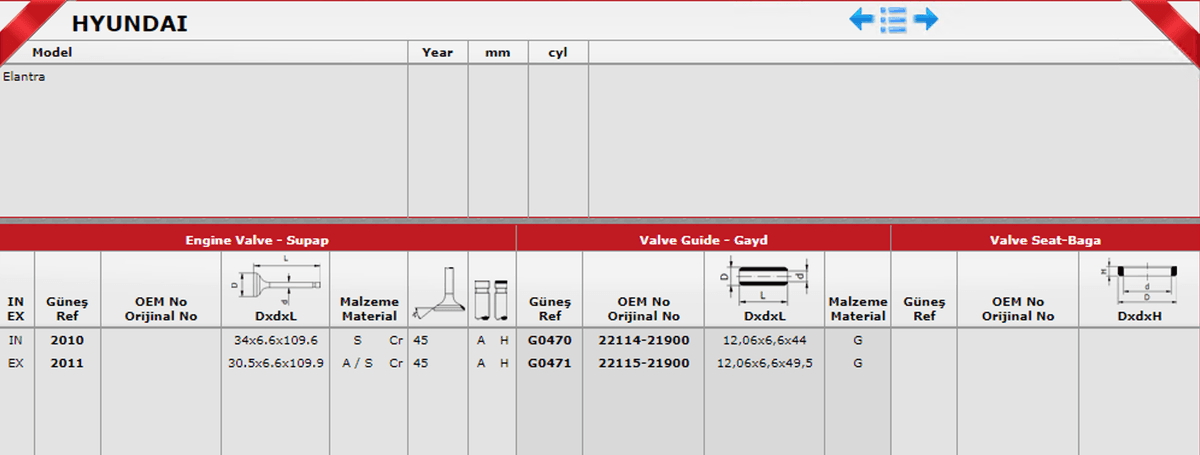Click valve seat OEM No Orijinal No header
The image size is (1200, 455).
1018,308
